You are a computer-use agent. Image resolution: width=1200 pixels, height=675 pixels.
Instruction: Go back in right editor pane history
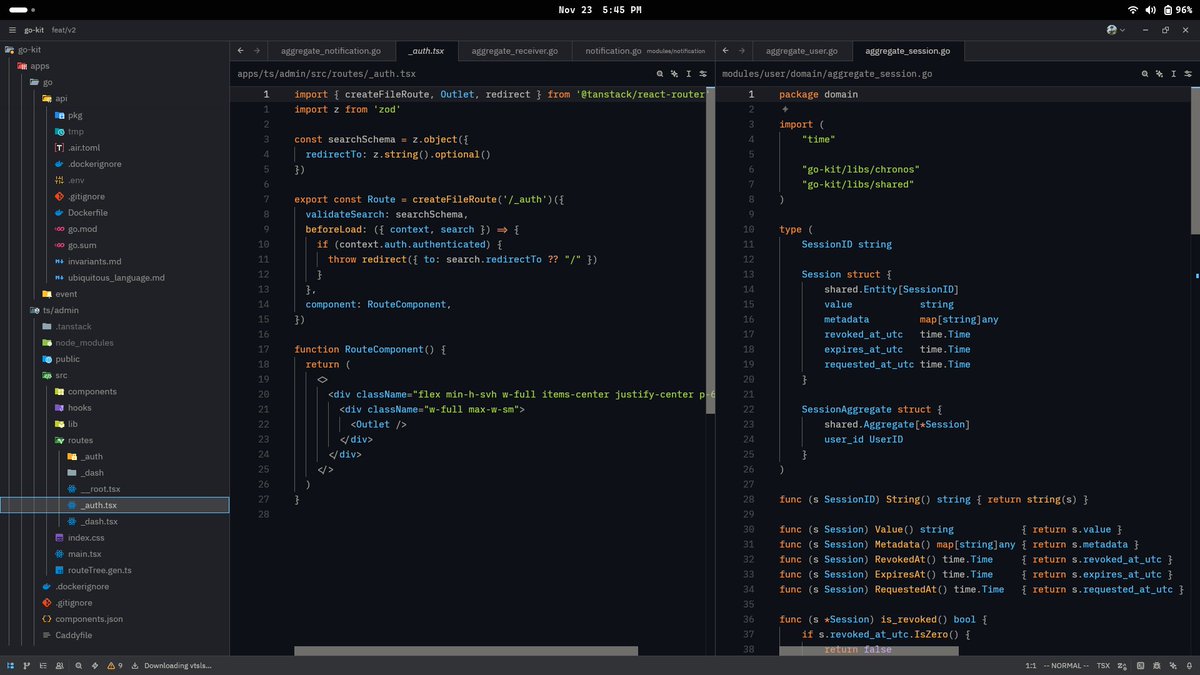tap(725, 50)
